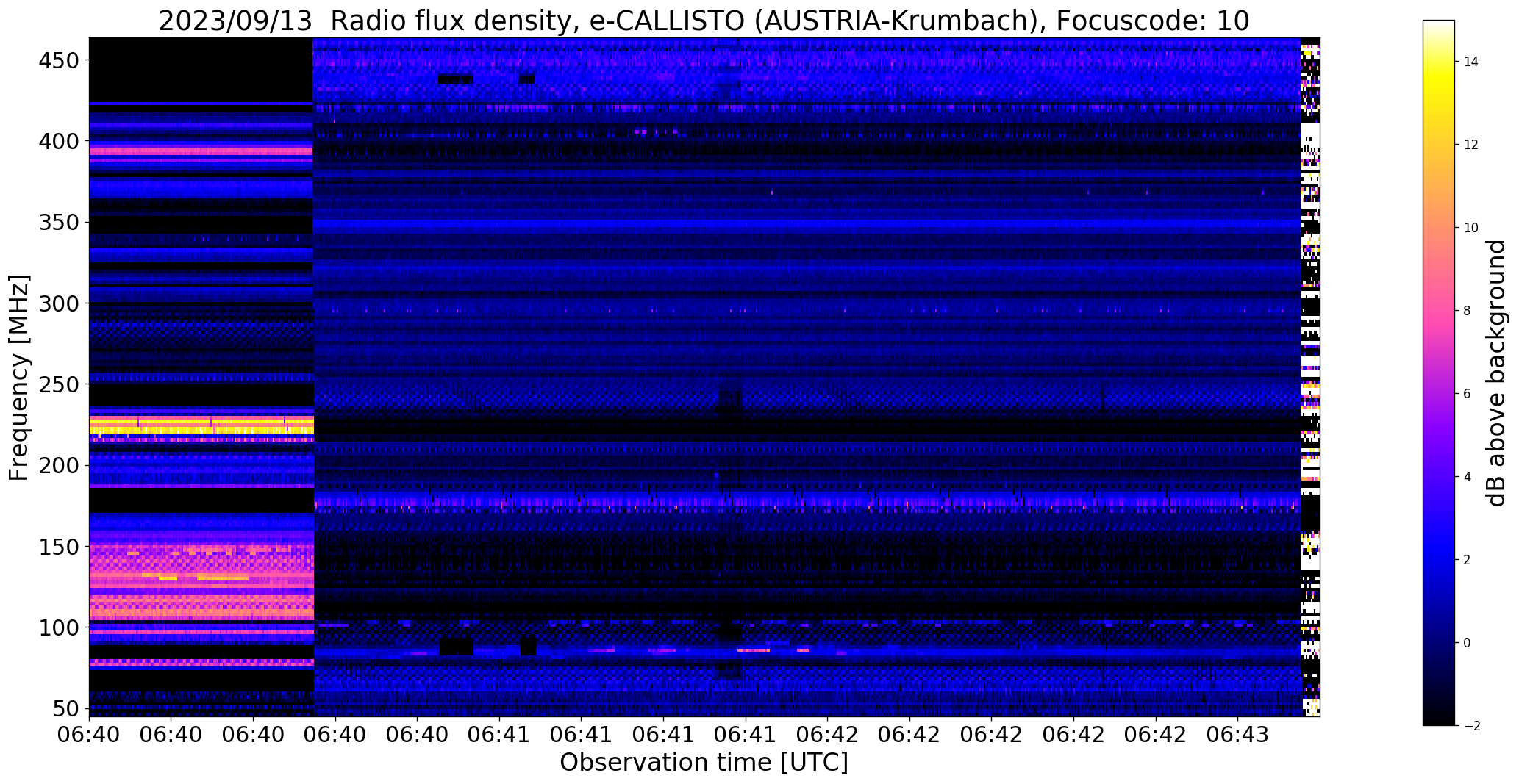This screenshot has height=784, width=1519.
Task: Click the 'dB above background' colorbar label
Action: pyautogui.click(x=1497, y=373)
